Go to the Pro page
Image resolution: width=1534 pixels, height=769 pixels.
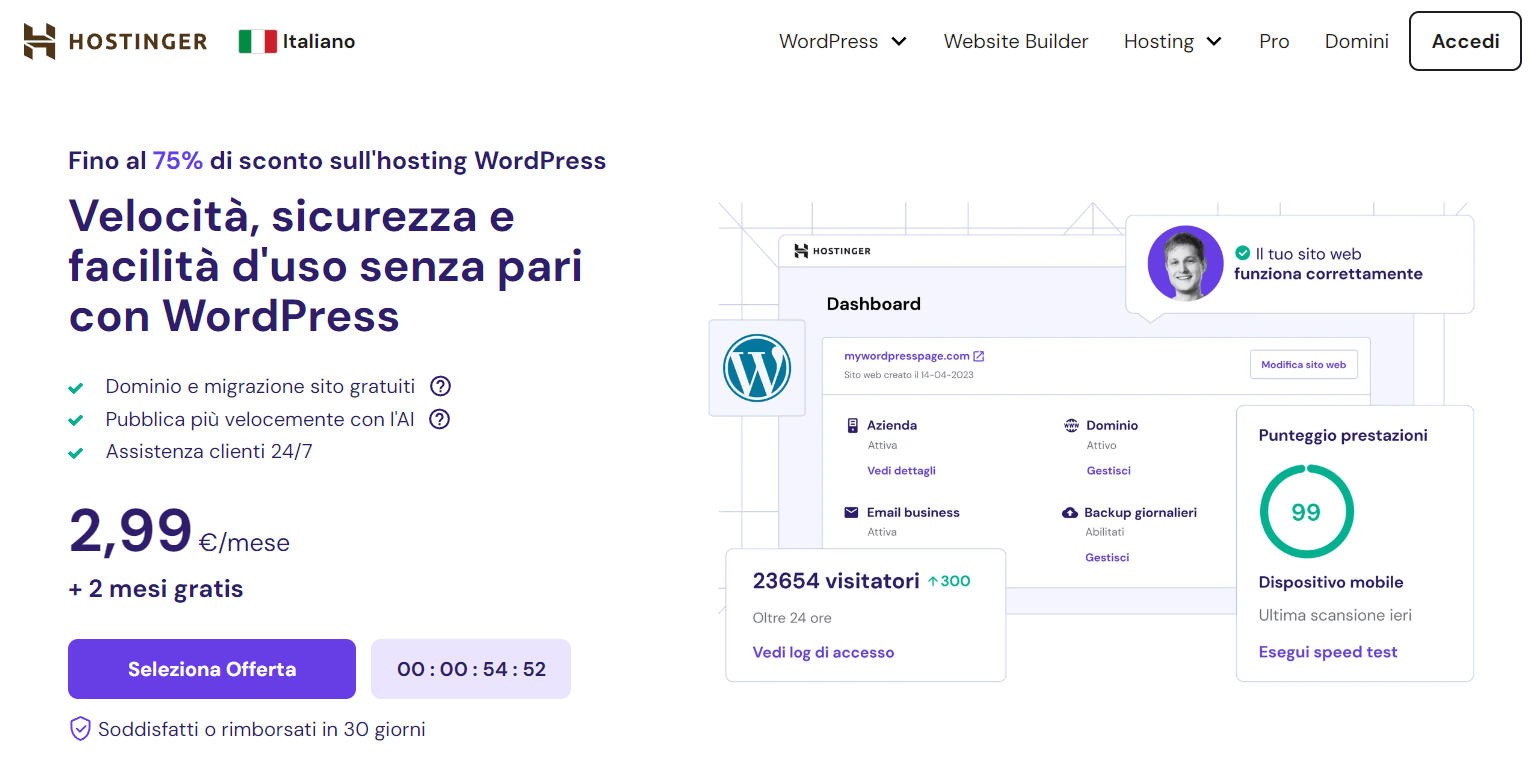point(1274,42)
